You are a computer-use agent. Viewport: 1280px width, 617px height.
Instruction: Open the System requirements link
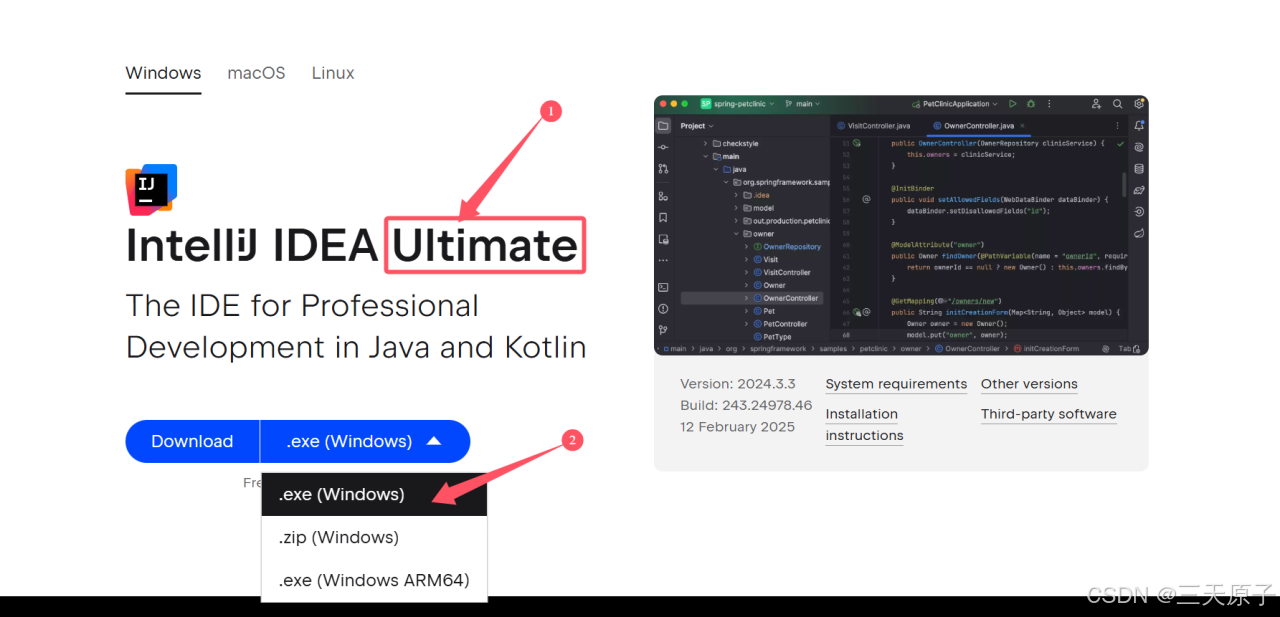[896, 384]
